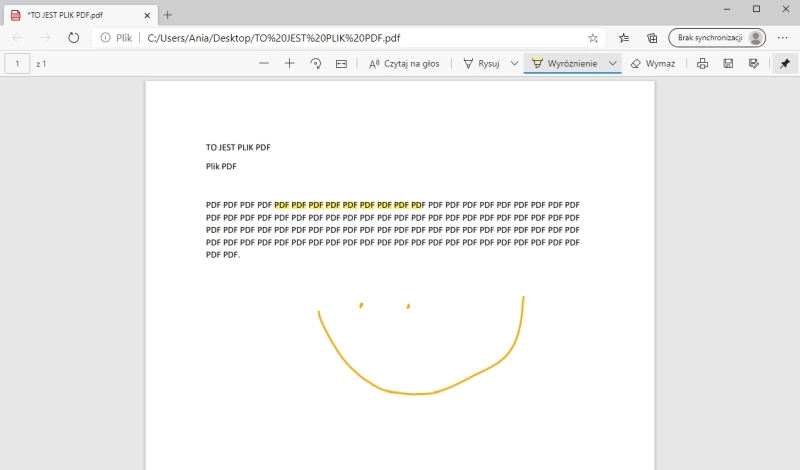Click the heading TO JEST PLIK PDF
800x470 pixels.
click(x=238, y=147)
